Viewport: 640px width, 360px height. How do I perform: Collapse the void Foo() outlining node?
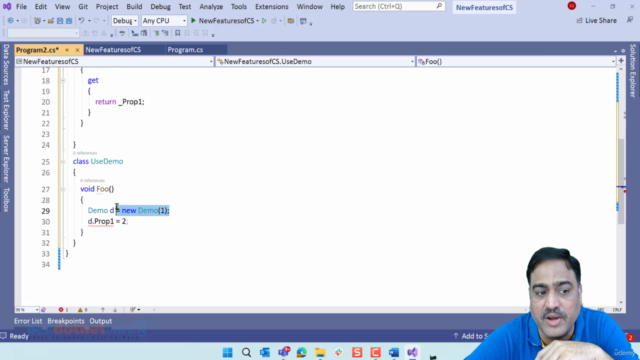coord(63,189)
